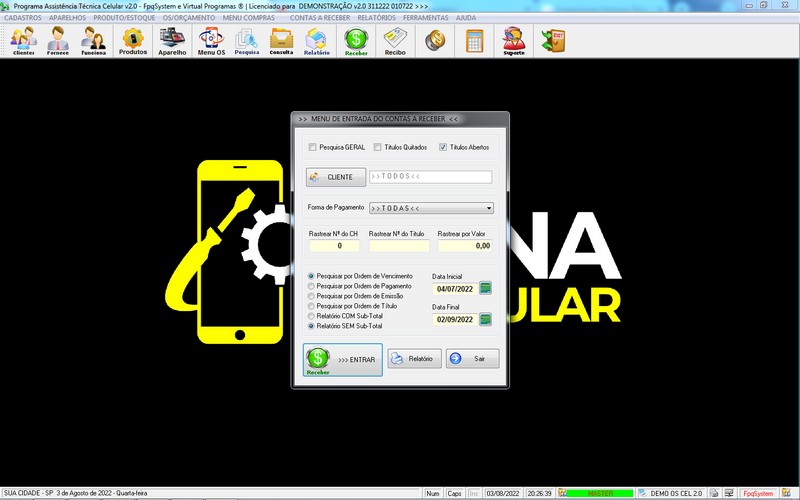Open the Funciona employees icon
Image resolution: width=800 pixels, height=500 pixels.
[x=93, y=41]
